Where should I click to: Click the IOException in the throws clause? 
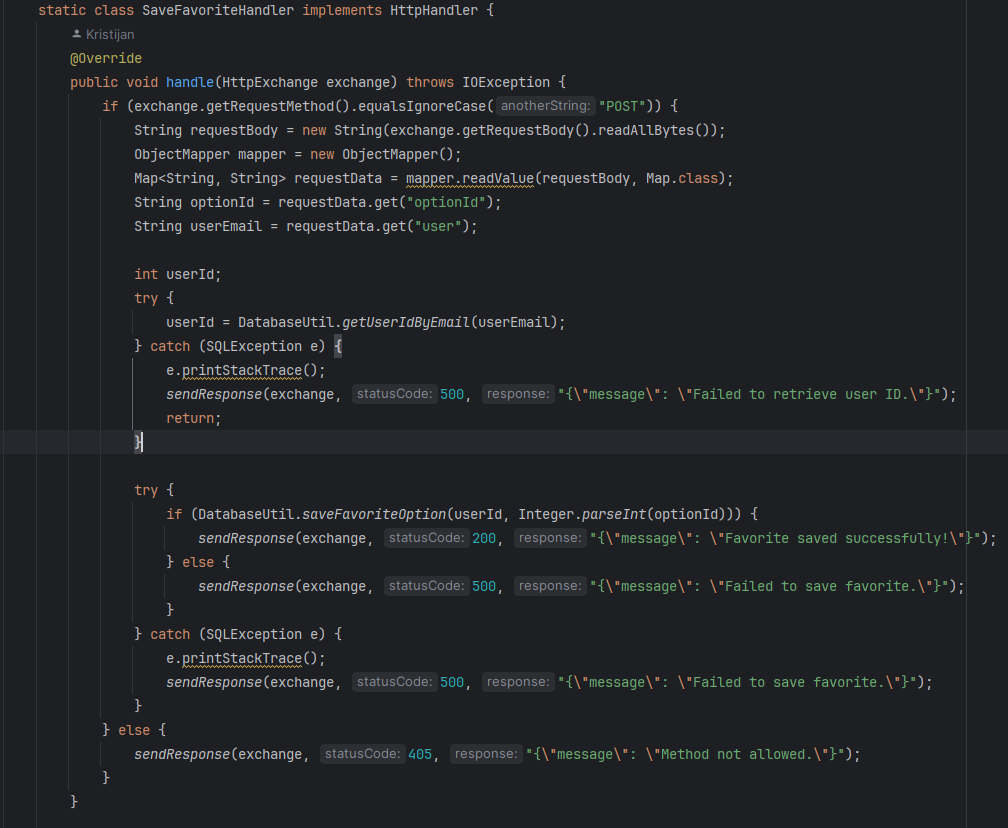click(506, 82)
